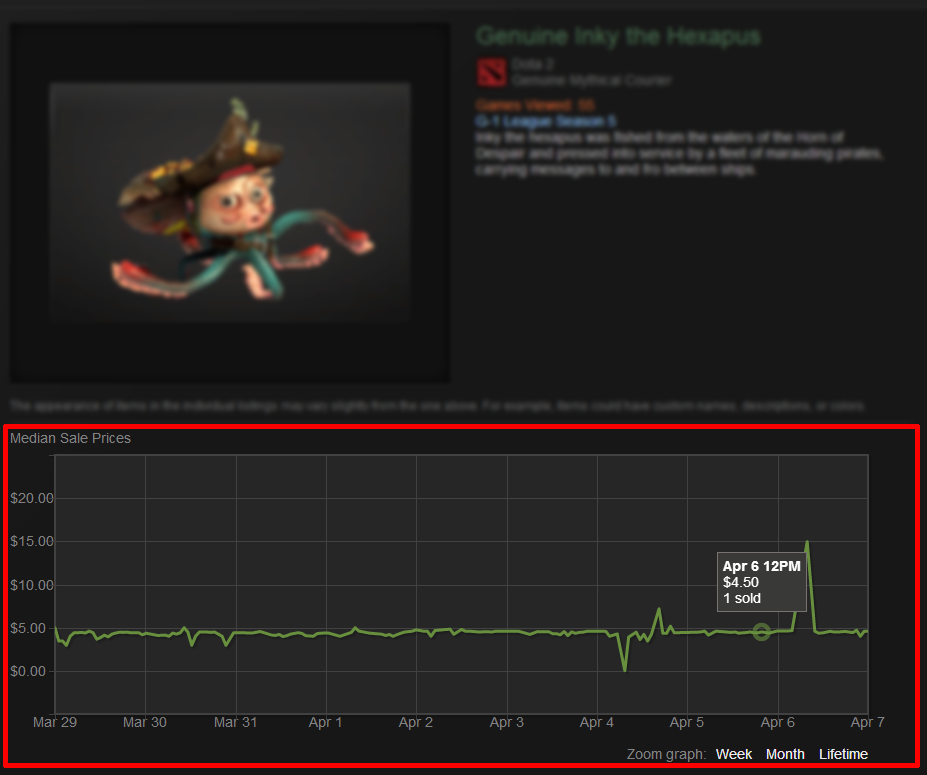Click the 'Apr 7' date label
Screen dimensions: 927x775
point(867,722)
